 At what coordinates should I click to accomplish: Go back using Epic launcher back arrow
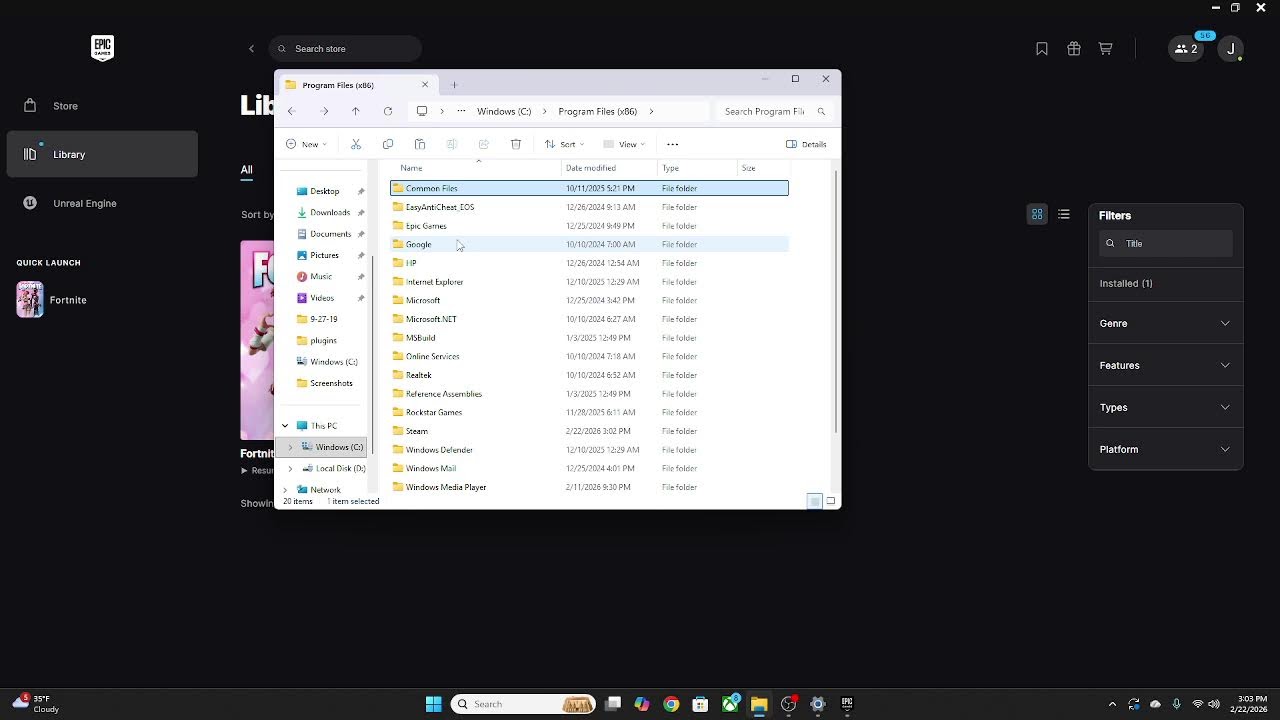tap(252, 49)
